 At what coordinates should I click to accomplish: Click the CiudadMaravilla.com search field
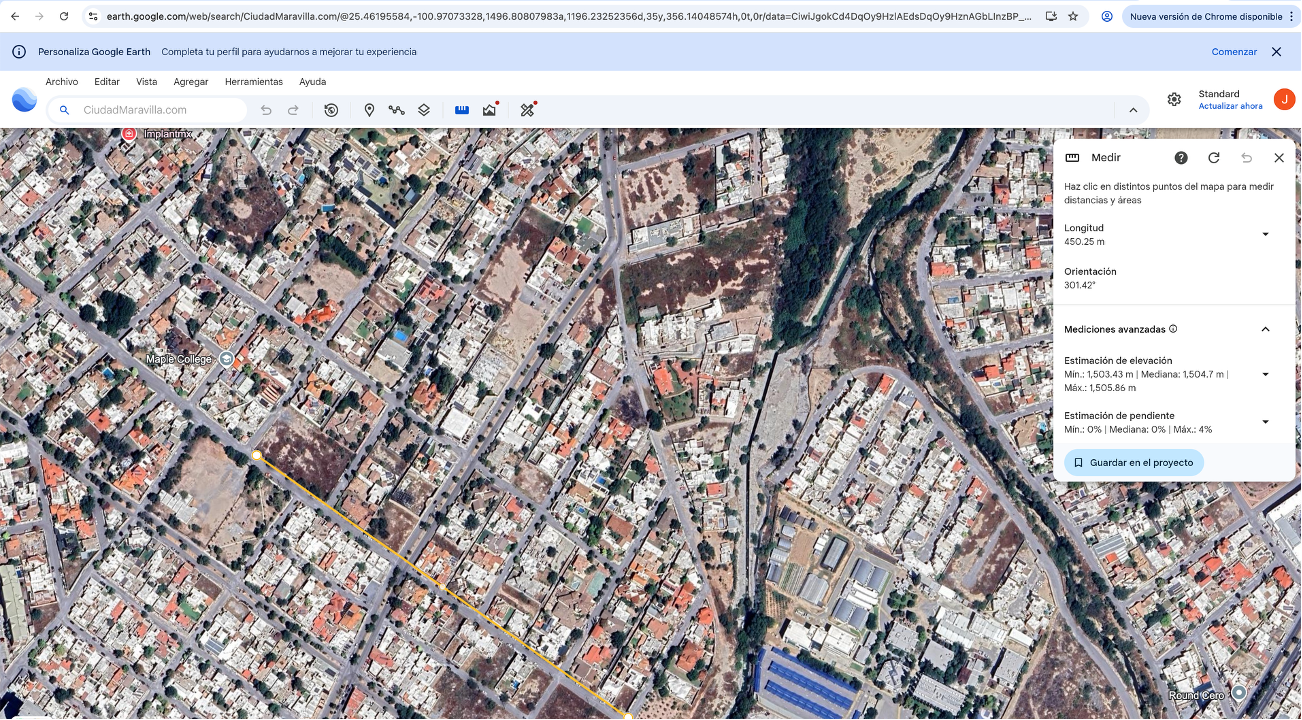[x=150, y=110]
